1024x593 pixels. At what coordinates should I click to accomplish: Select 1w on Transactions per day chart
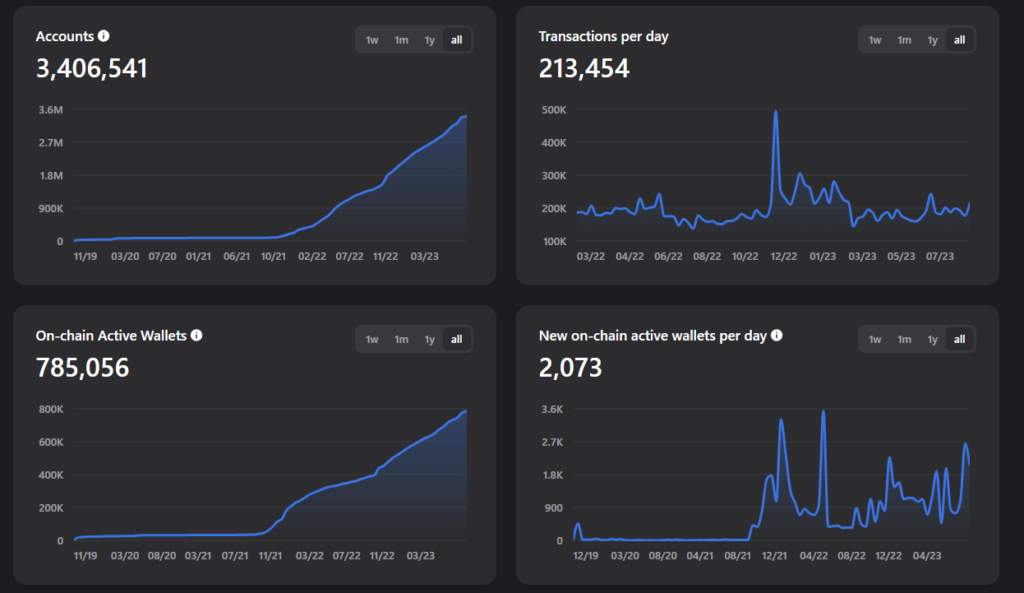[875, 40]
